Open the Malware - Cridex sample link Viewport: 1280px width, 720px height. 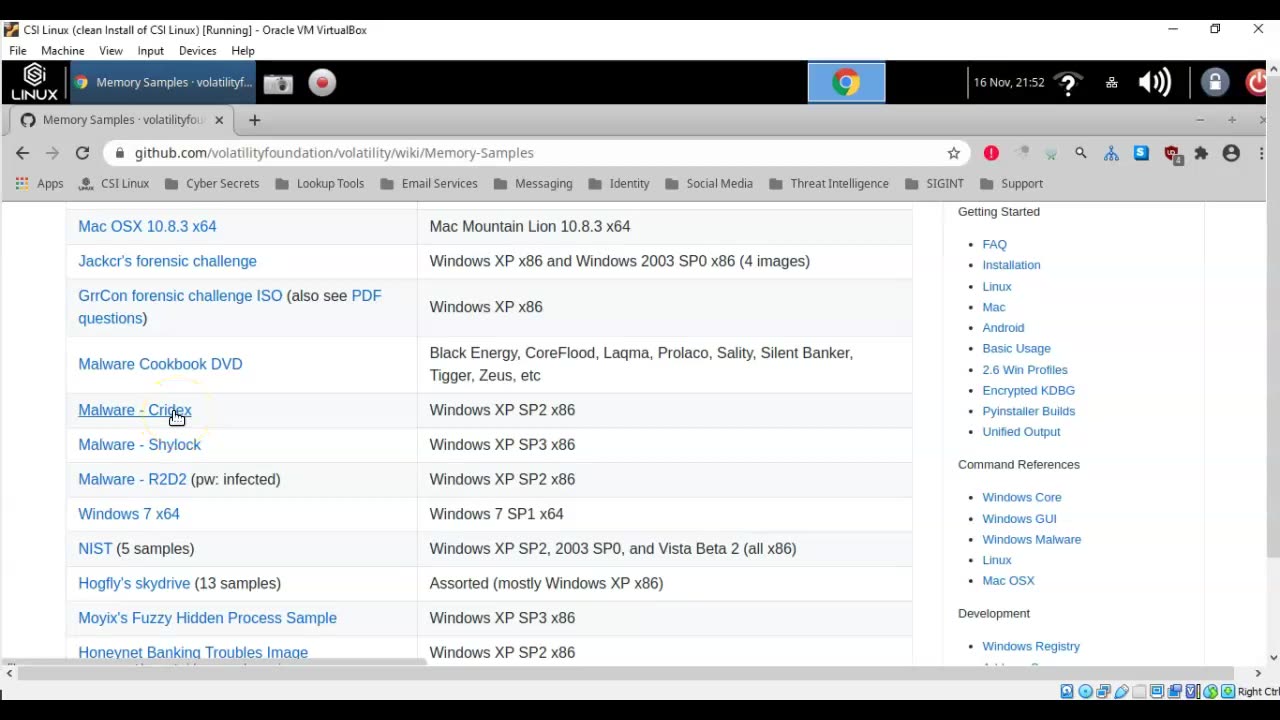pyautogui.click(x=135, y=410)
